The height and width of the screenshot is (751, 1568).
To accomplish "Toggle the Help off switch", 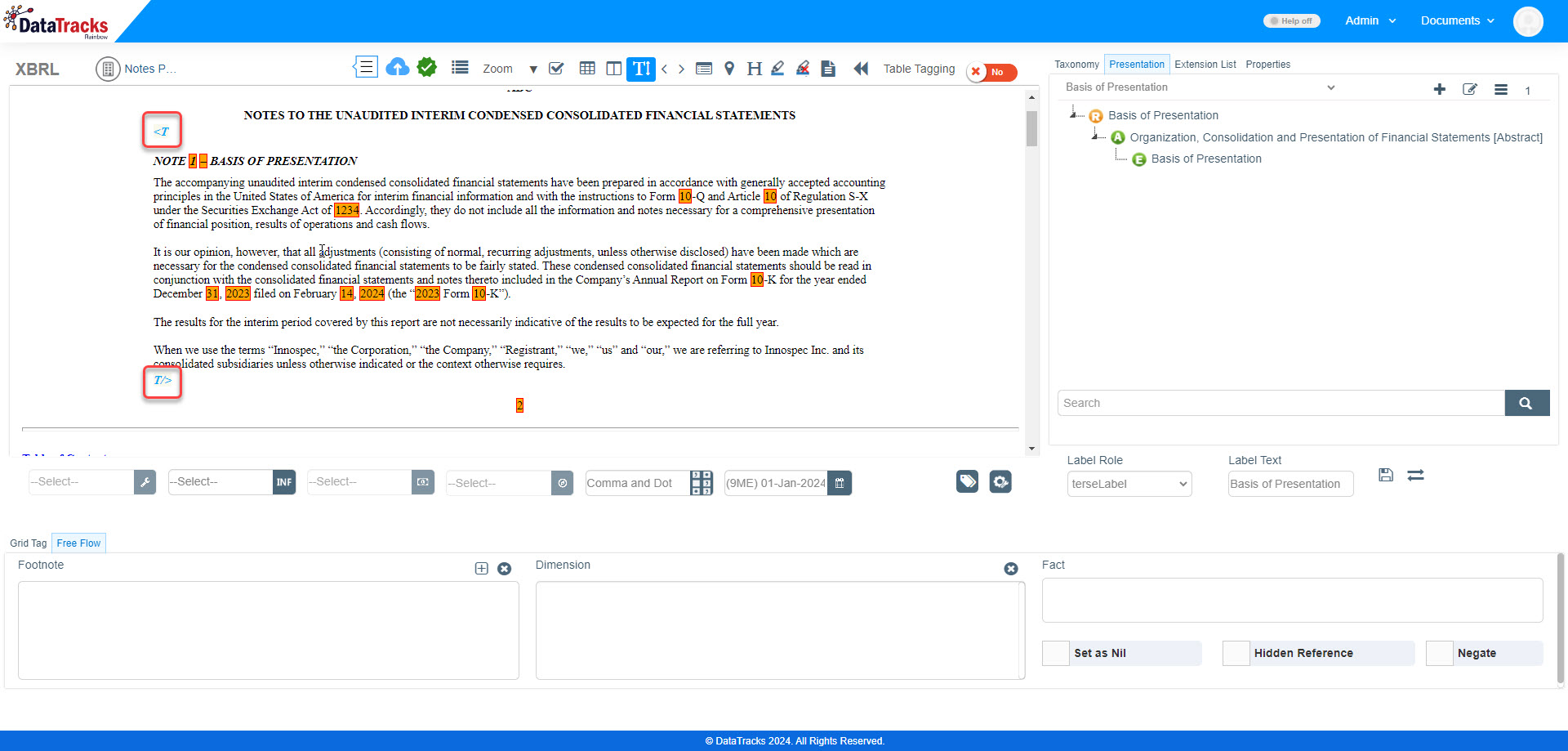I will click(x=1292, y=20).
